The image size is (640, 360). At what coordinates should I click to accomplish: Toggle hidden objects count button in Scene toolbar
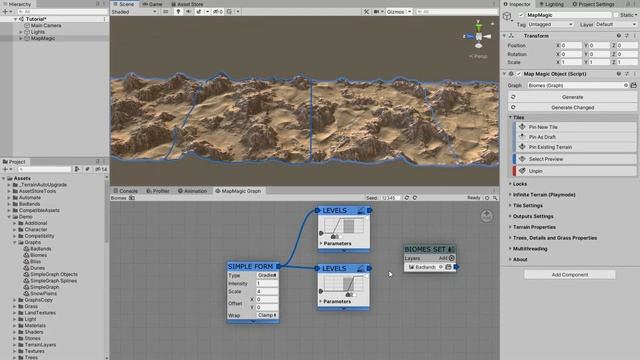(218, 12)
